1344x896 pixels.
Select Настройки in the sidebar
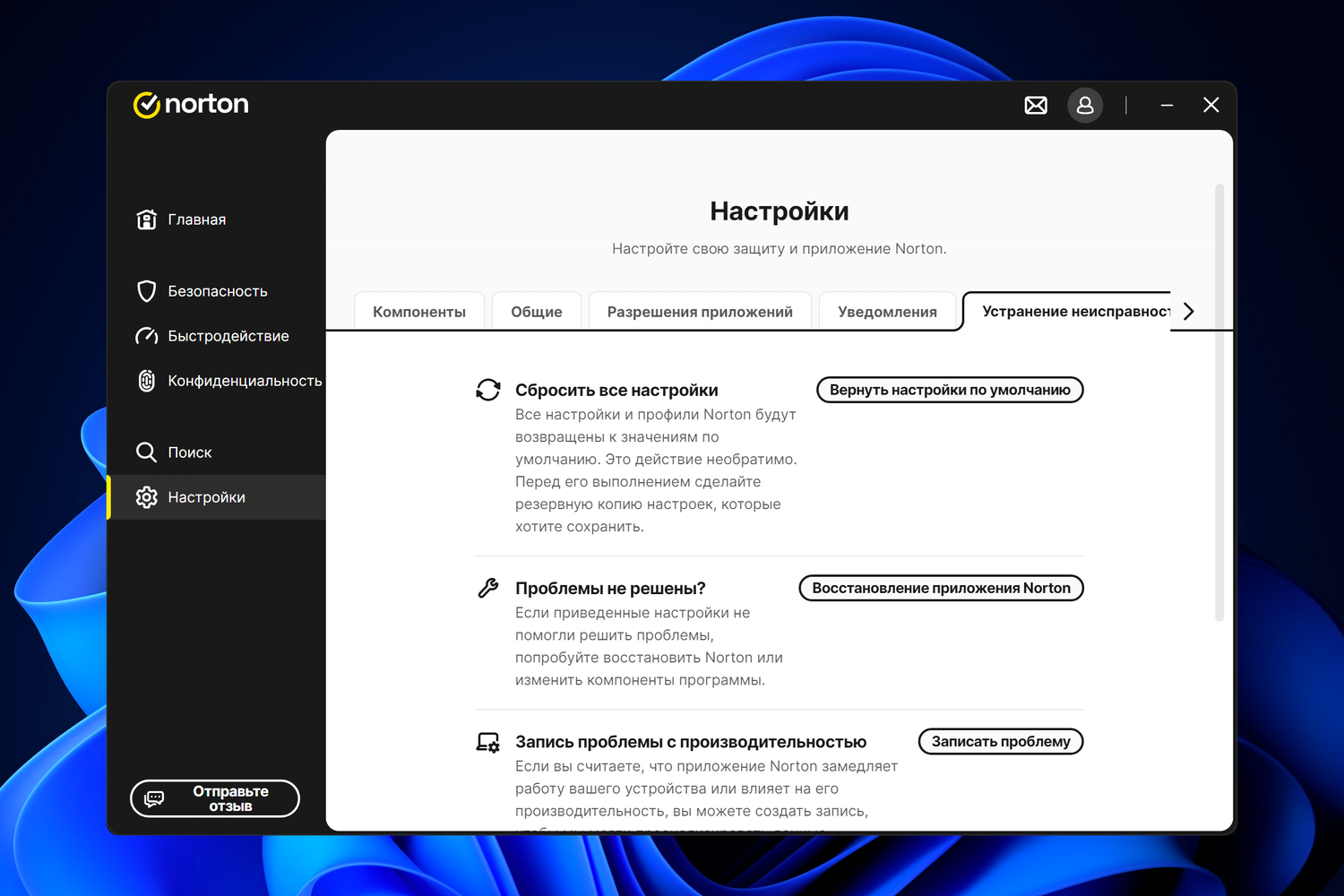click(x=217, y=497)
